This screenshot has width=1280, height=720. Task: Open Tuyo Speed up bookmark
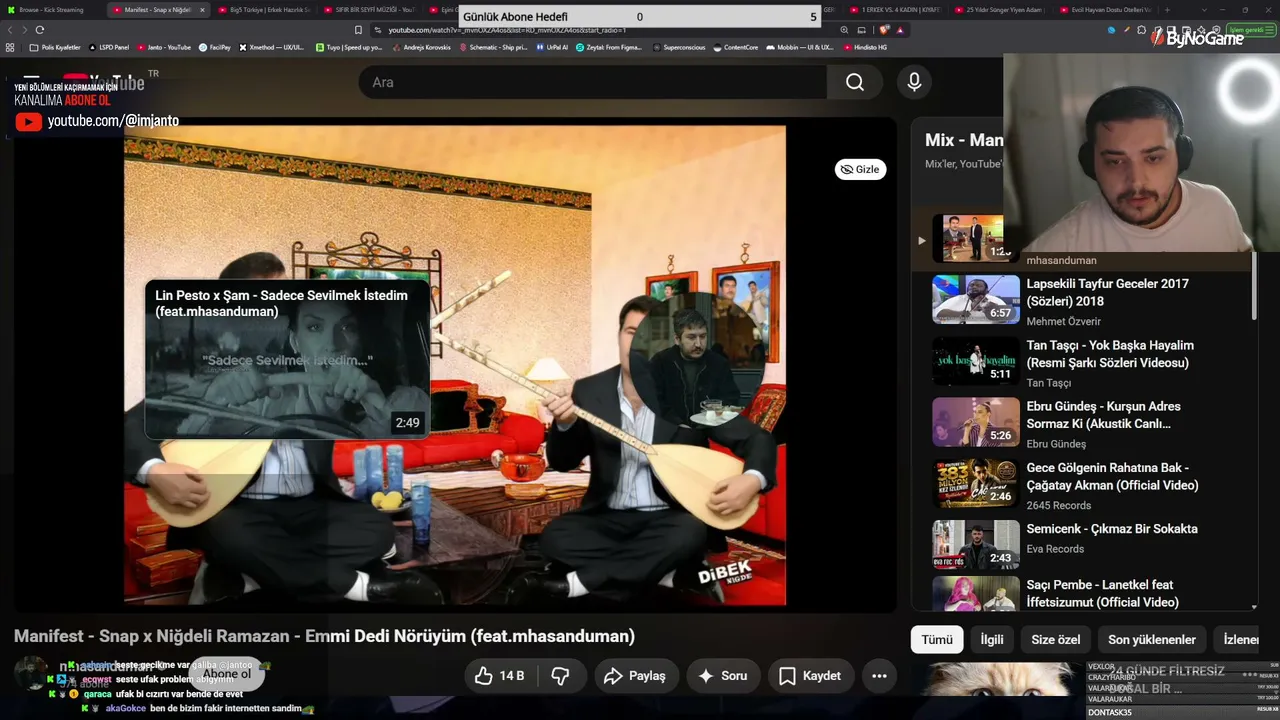[349, 47]
